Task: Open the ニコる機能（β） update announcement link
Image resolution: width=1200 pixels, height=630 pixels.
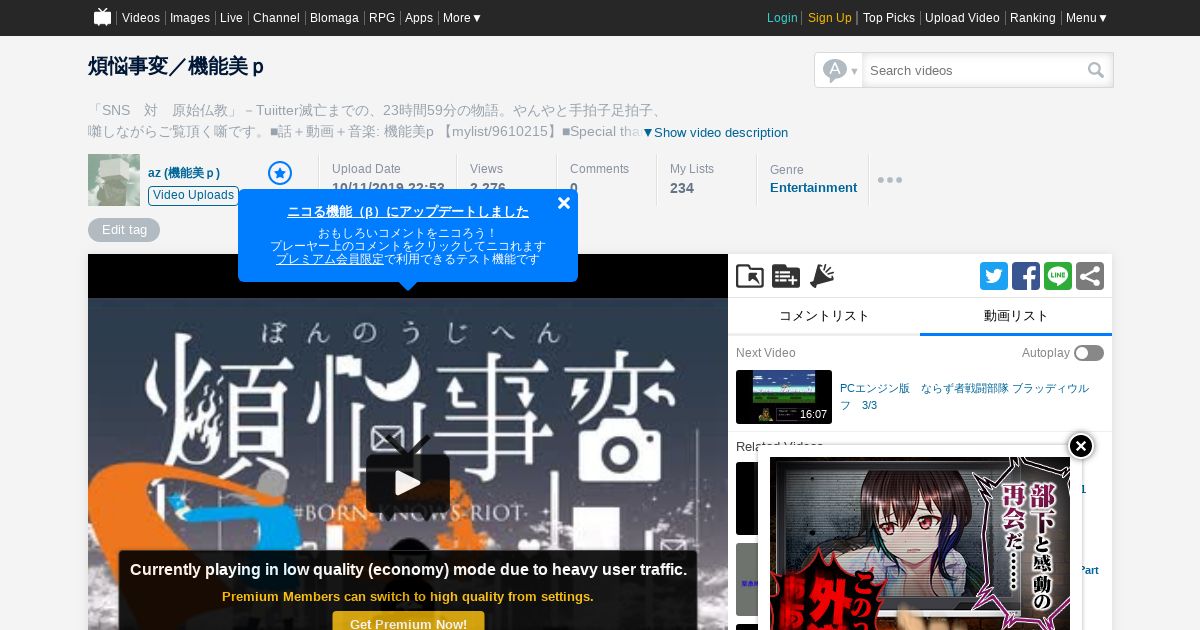Action: click(408, 211)
